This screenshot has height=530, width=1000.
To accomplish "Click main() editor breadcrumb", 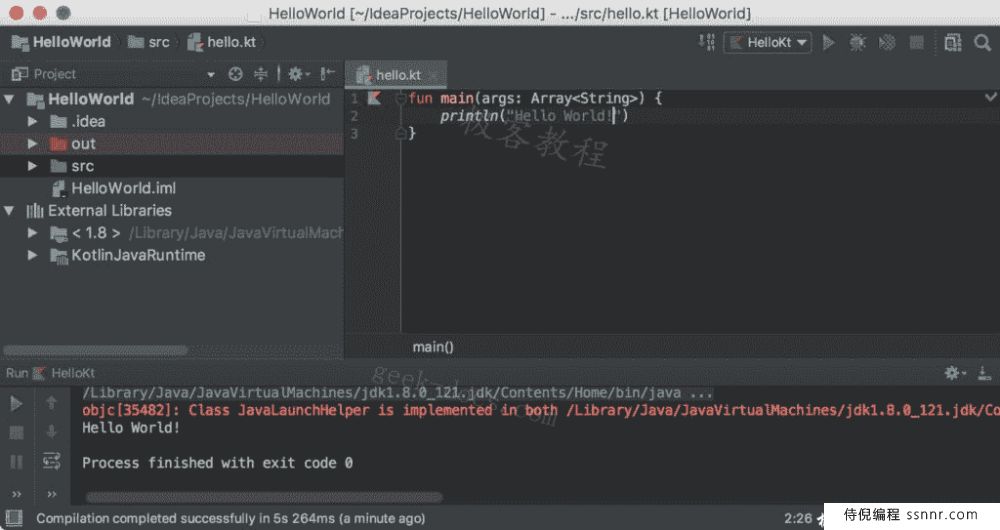I will [x=433, y=347].
